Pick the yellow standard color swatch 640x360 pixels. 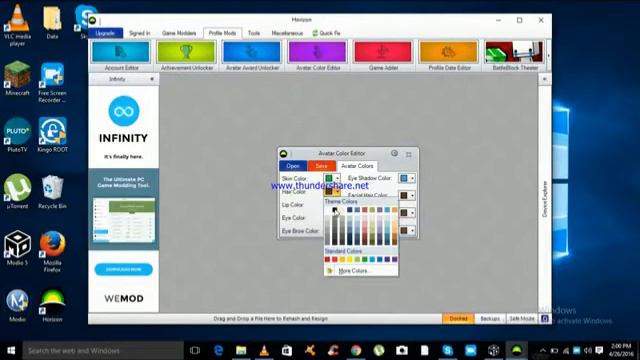click(349, 260)
